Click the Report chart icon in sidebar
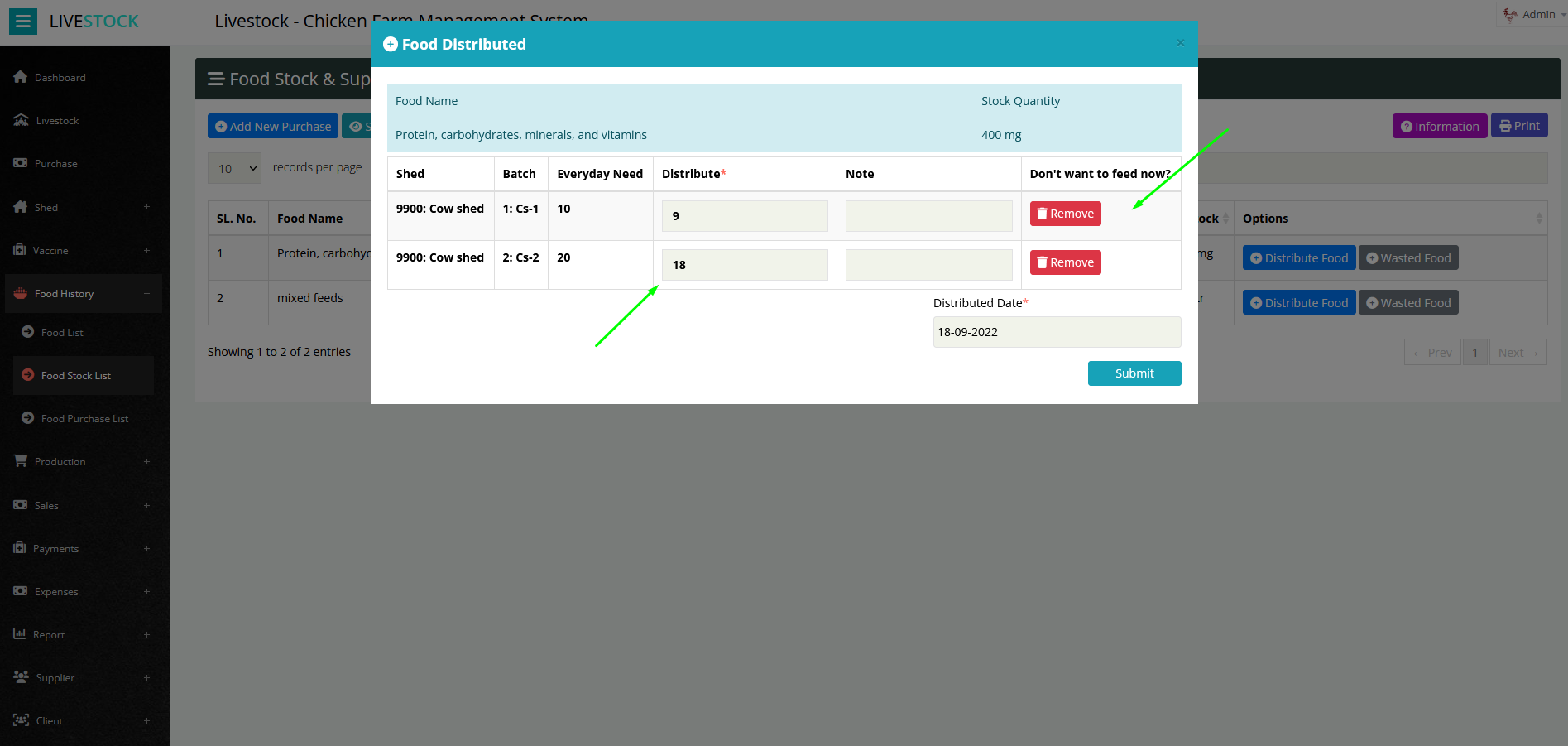 20,634
